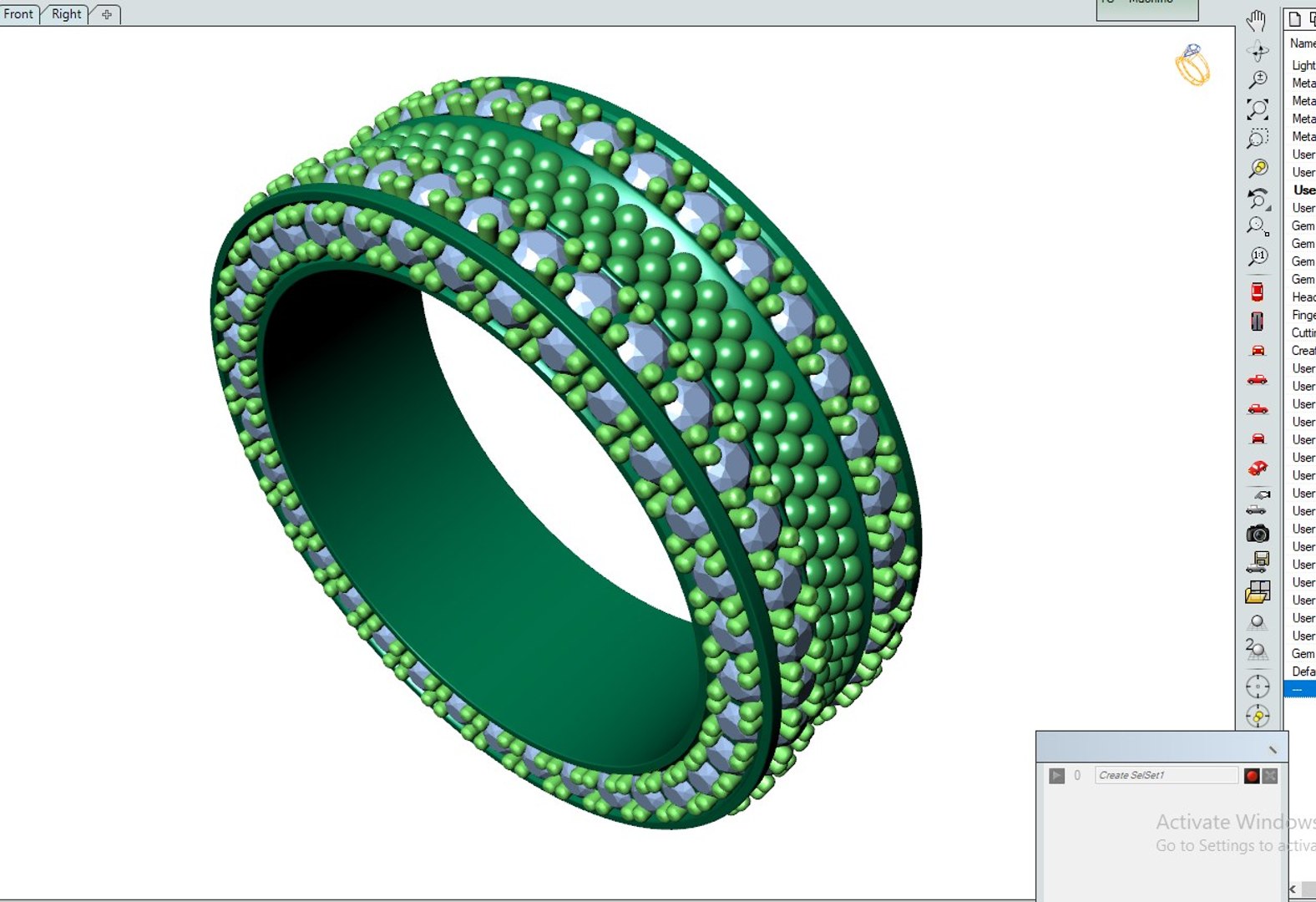Screen dimensions: 1316x902
Task: Click the hand-over-car named view icon
Action: click(1258, 501)
